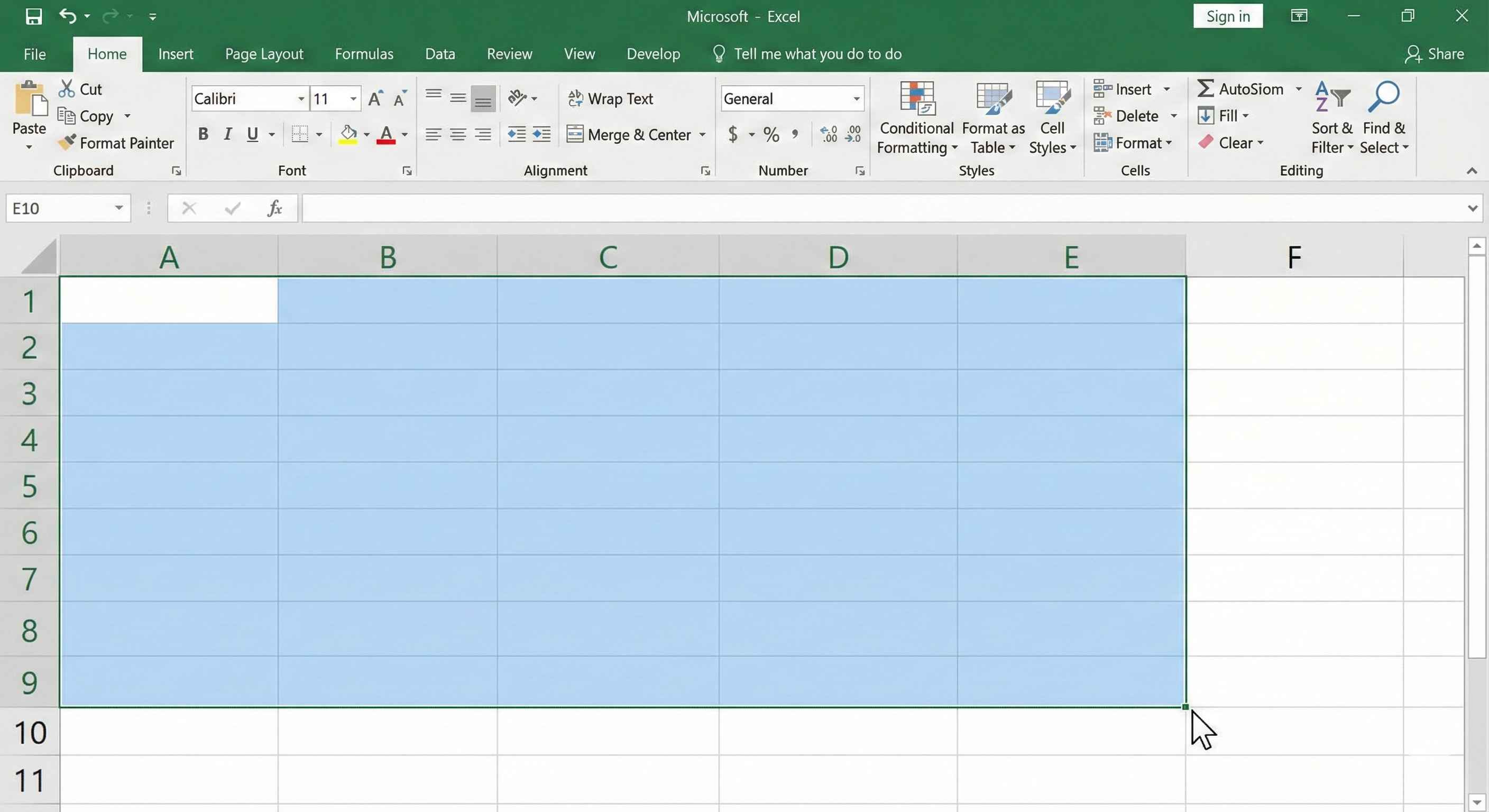
Task: Click the Sign in button
Action: click(1228, 16)
